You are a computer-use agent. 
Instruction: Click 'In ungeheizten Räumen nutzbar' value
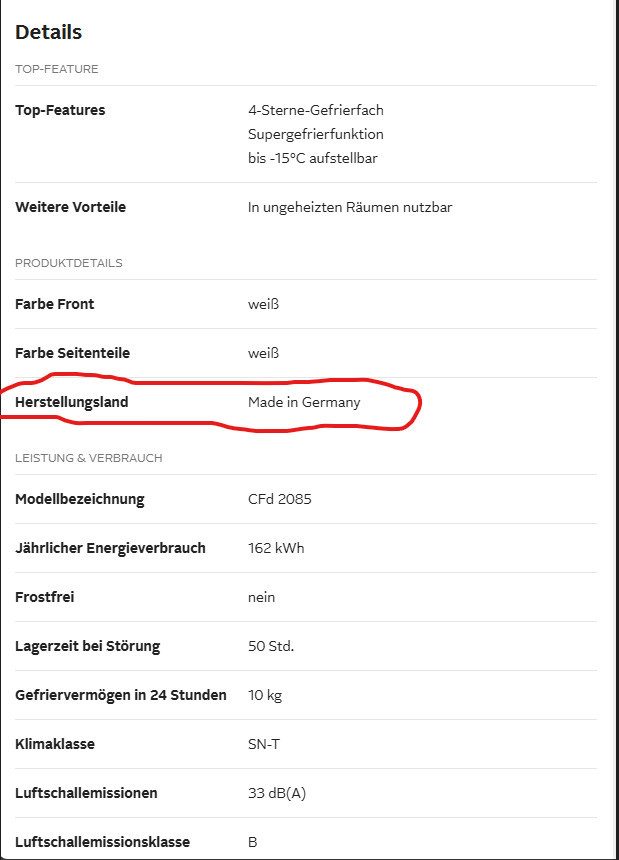(350, 207)
